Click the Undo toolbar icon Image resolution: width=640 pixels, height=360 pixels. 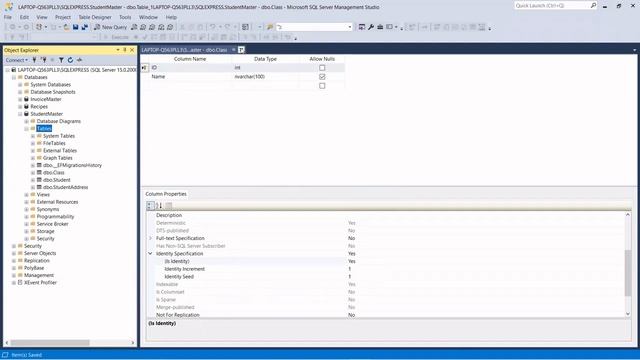(212, 27)
